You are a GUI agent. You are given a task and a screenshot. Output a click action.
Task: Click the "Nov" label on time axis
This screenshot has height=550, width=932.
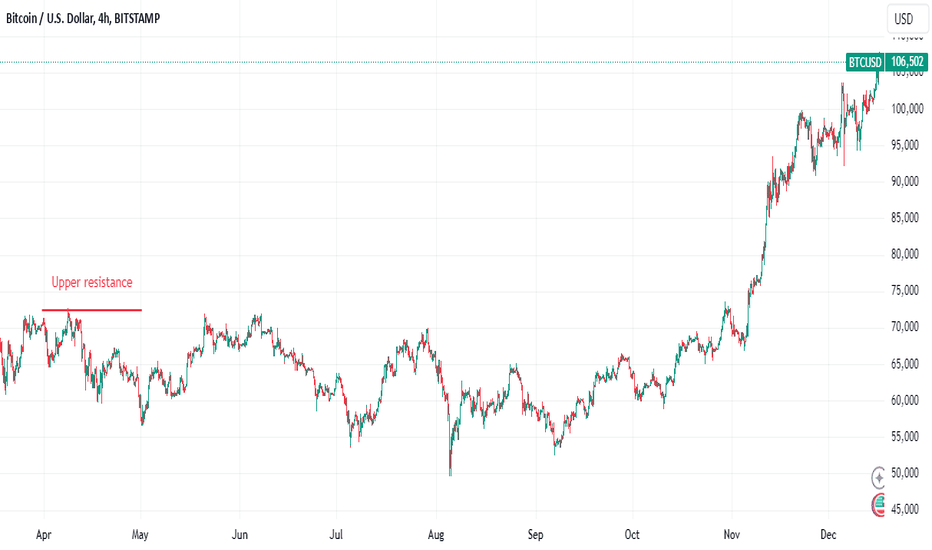[732, 535]
